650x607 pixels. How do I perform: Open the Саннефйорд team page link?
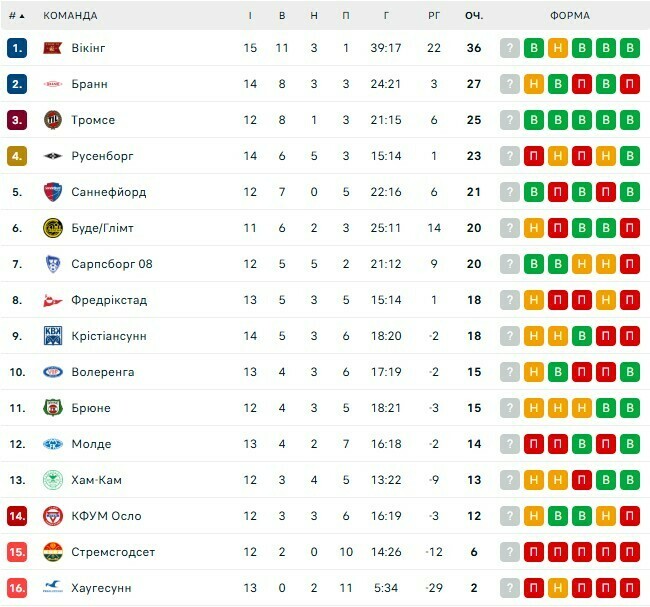108,192
